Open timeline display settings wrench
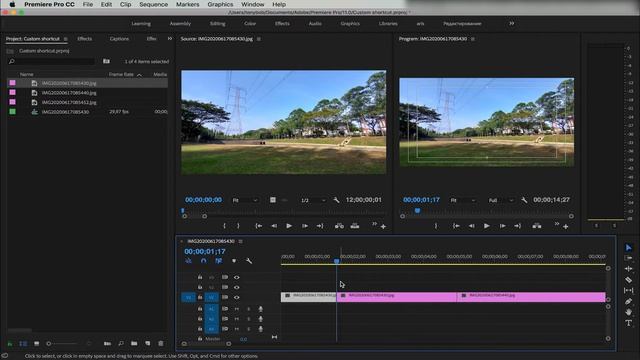Image resolution: width=640 pixels, height=360 pixels. coord(249,261)
